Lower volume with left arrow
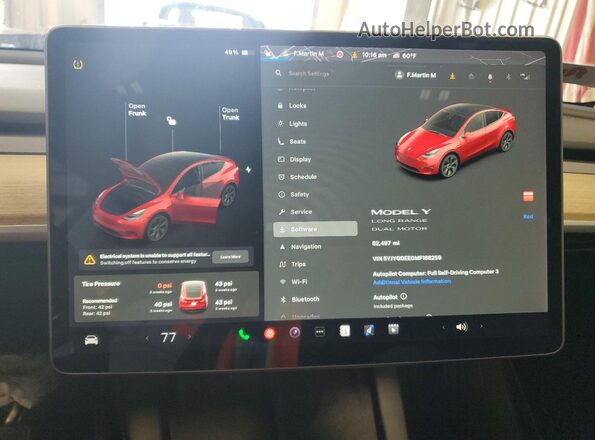595x440 pixels. [x=443, y=327]
